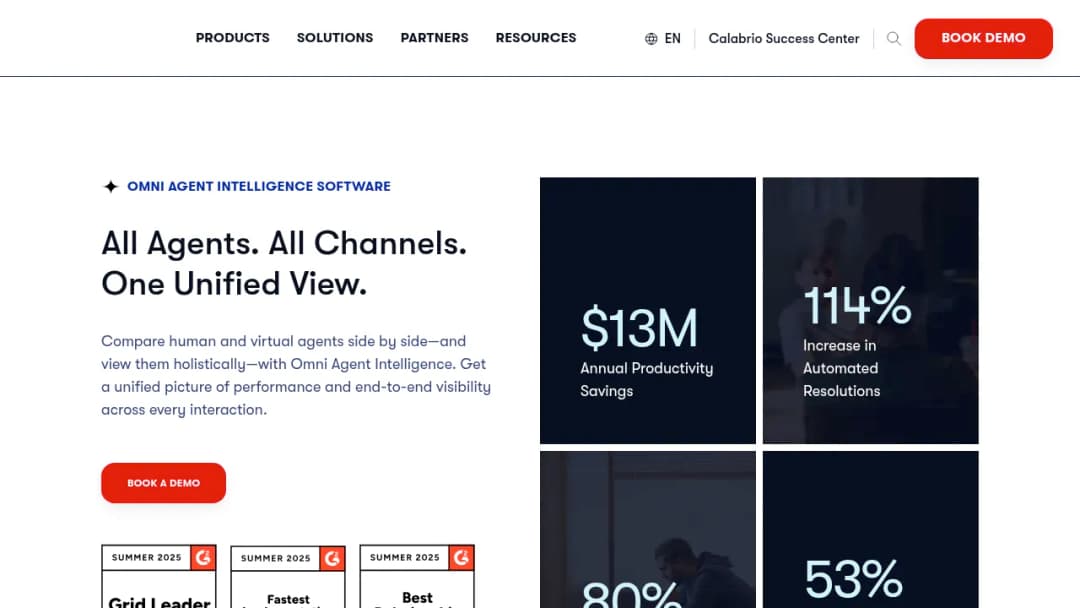Click the 80% statistic tile
This screenshot has height=608, width=1080.
pyautogui.click(x=647, y=530)
